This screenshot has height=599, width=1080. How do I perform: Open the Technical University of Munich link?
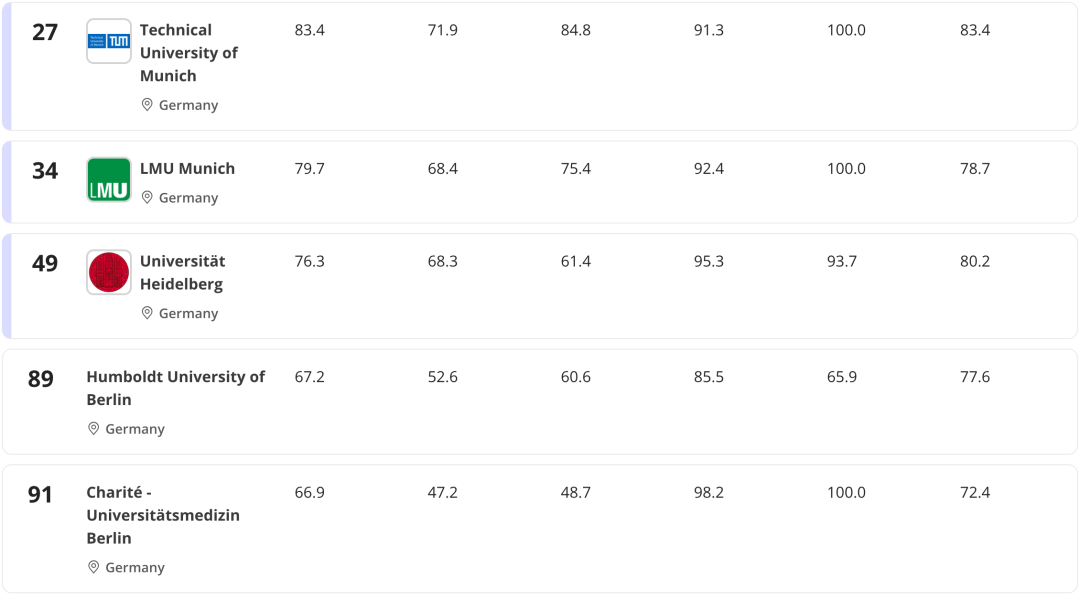(x=188, y=53)
